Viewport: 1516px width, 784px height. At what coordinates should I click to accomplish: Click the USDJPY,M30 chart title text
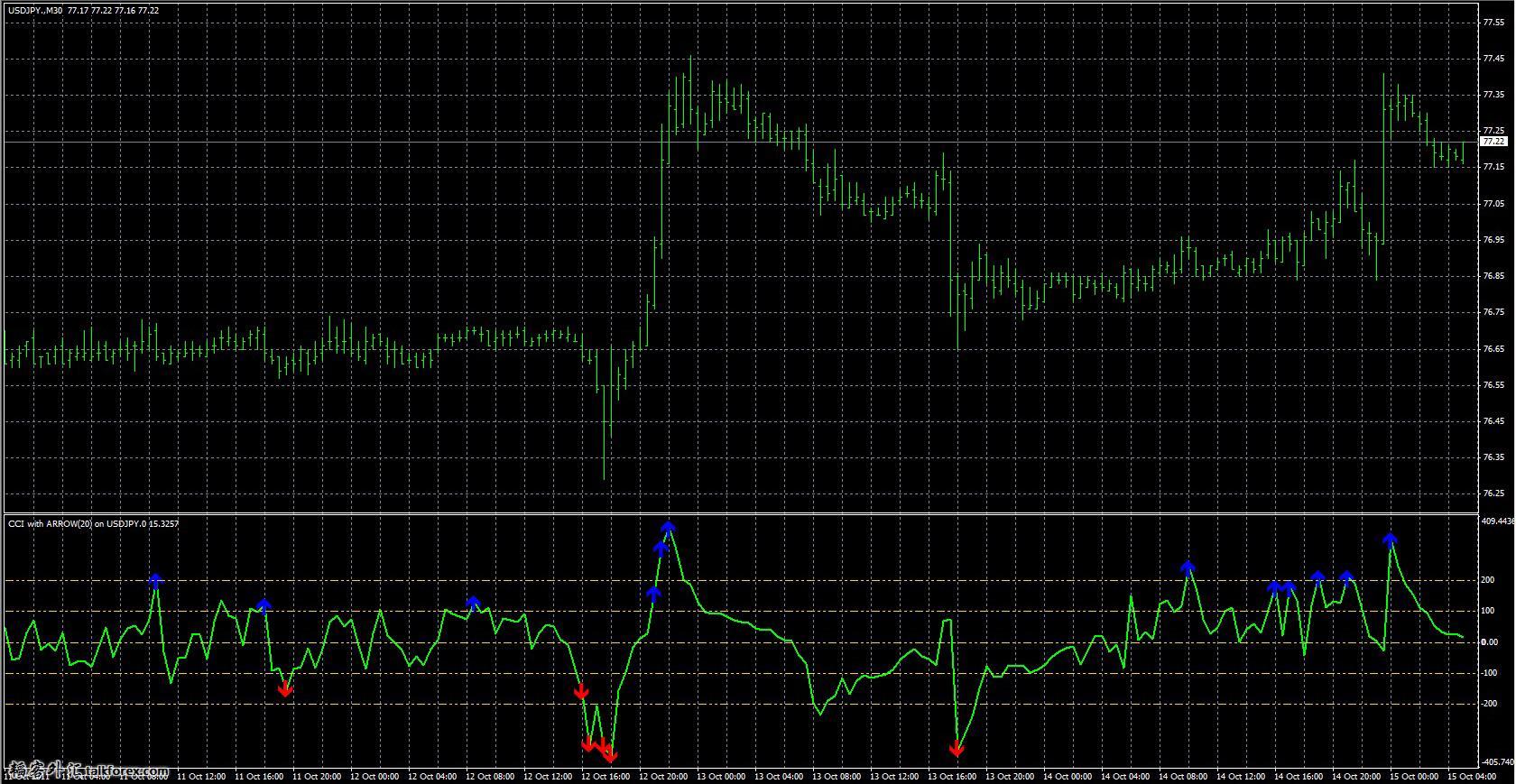(36, 11)
